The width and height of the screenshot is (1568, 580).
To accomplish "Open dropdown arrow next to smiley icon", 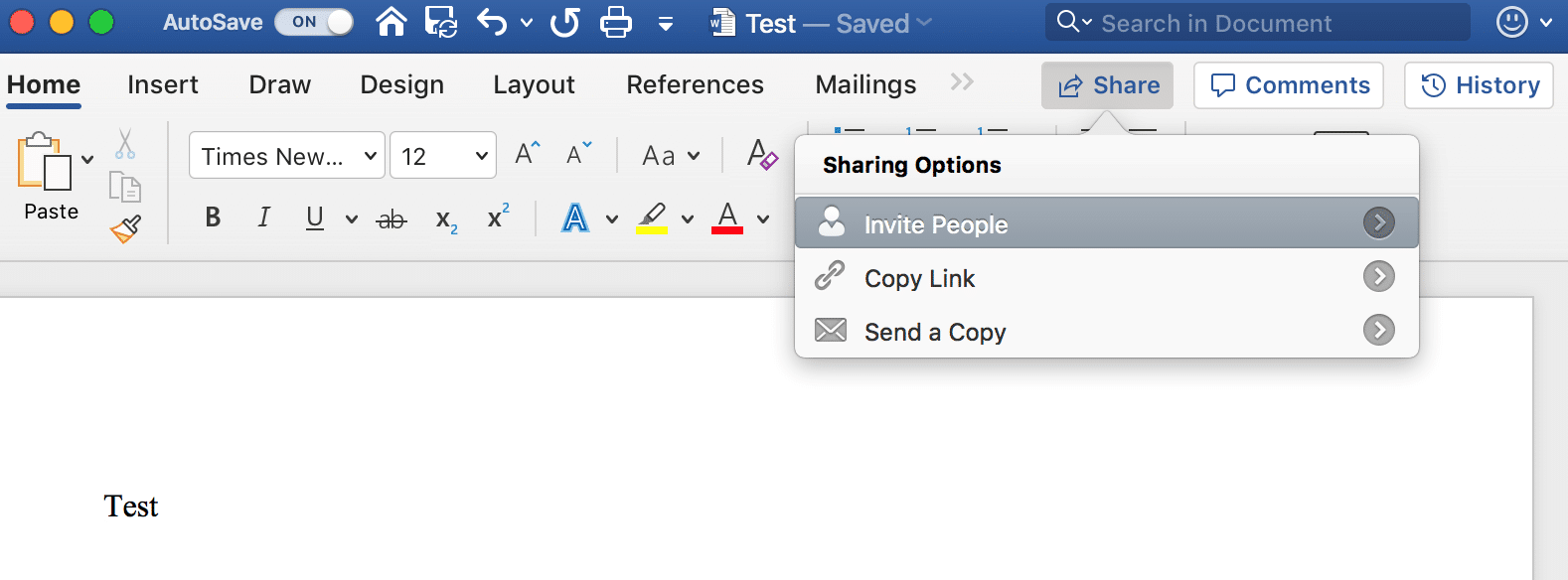I will (x=1546, y=23).
